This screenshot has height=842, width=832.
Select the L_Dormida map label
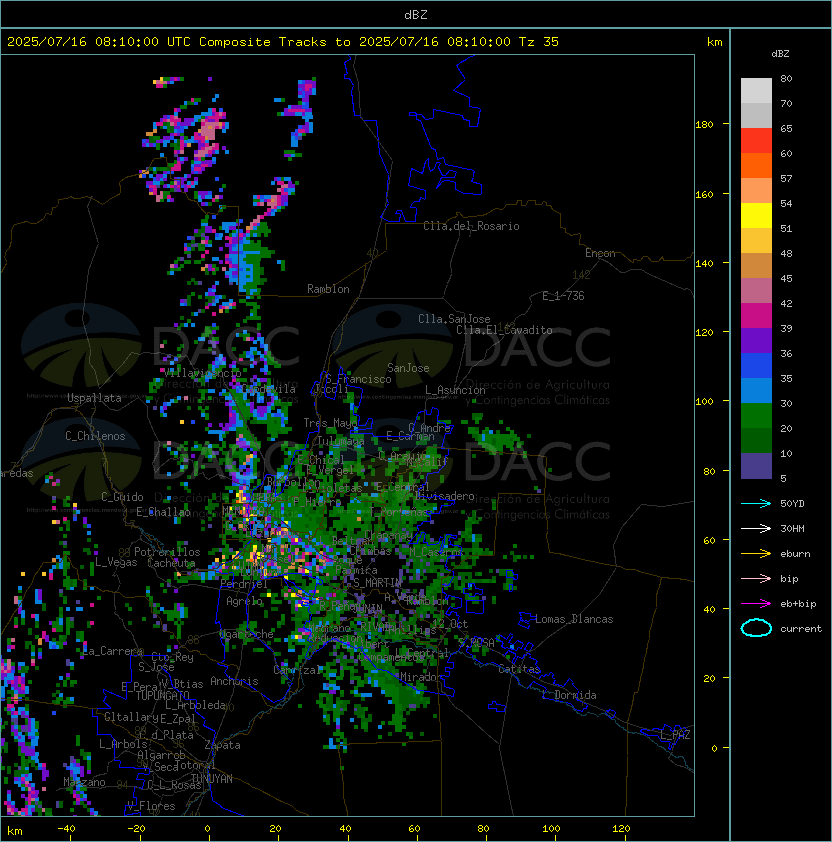[569, 695]
